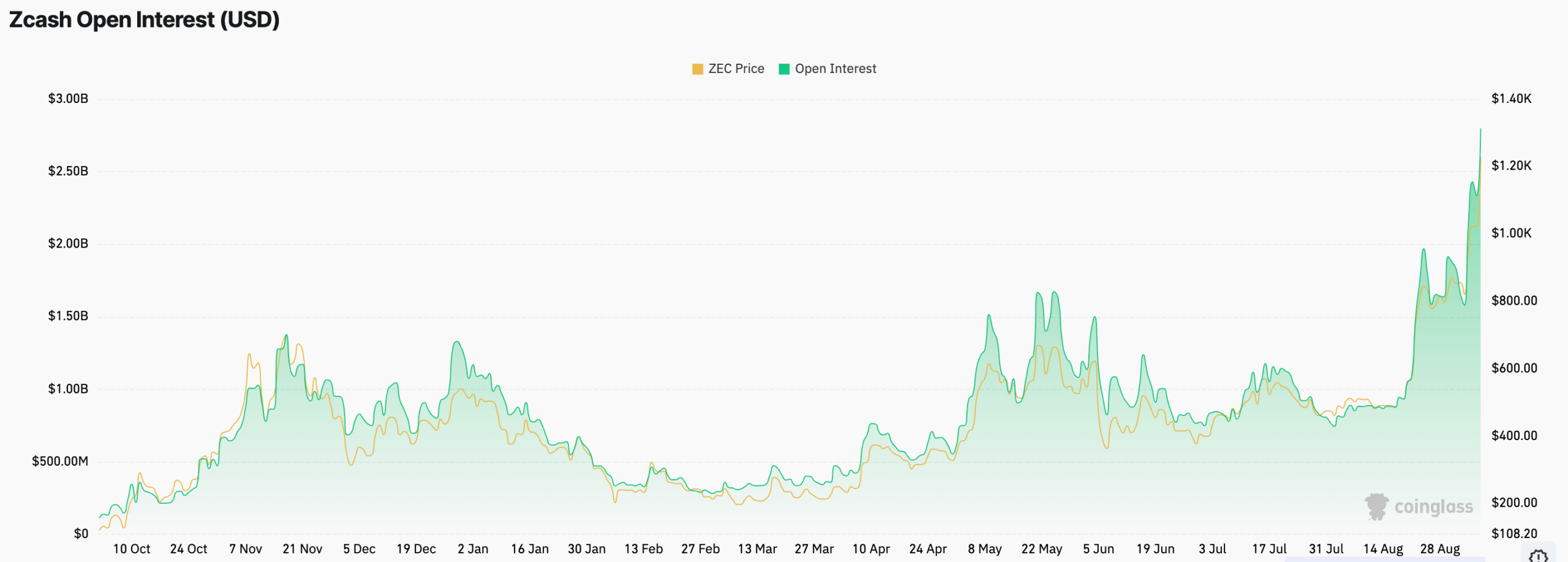This screenshot has width=1568, height=562.
Task: Click the '24 Oct' date label
Action: pyautogui.click(x=189, y=549)
